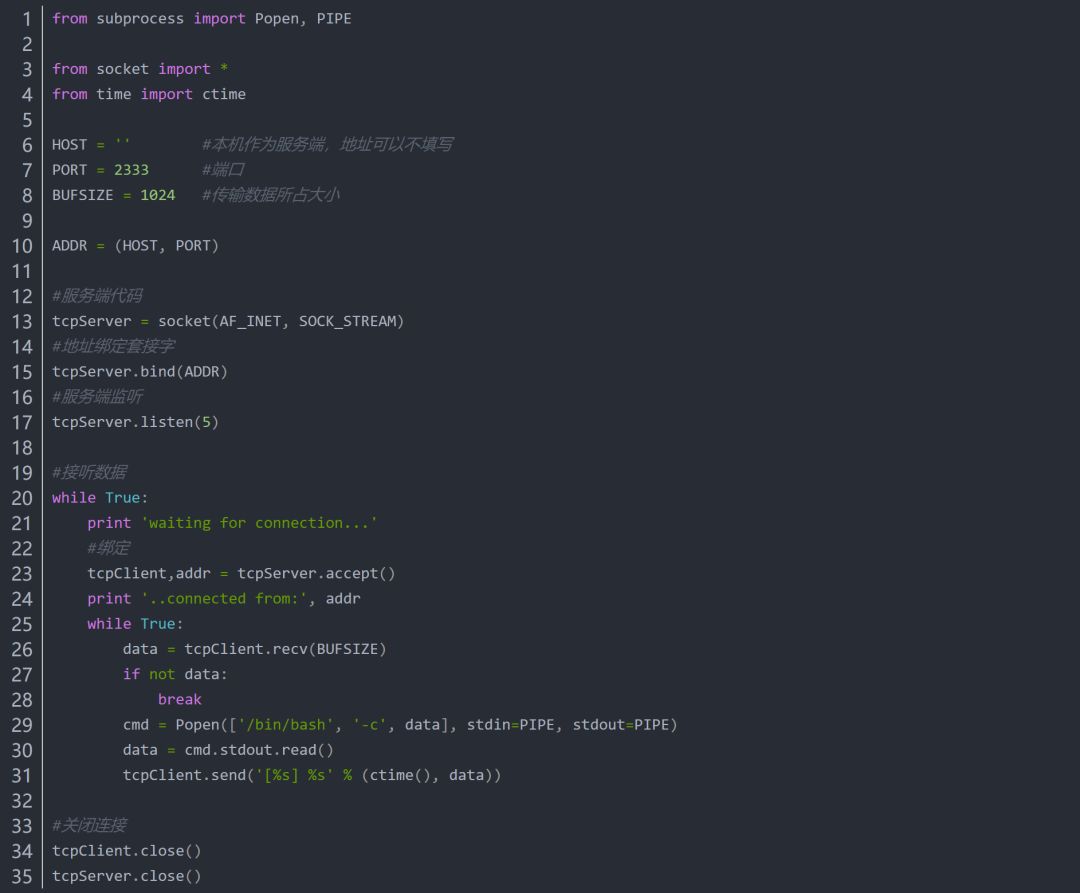Screen dimensions: 1080x893
Task: Click '/bin/bash' string in Popen call
Action: click(286, 725)
